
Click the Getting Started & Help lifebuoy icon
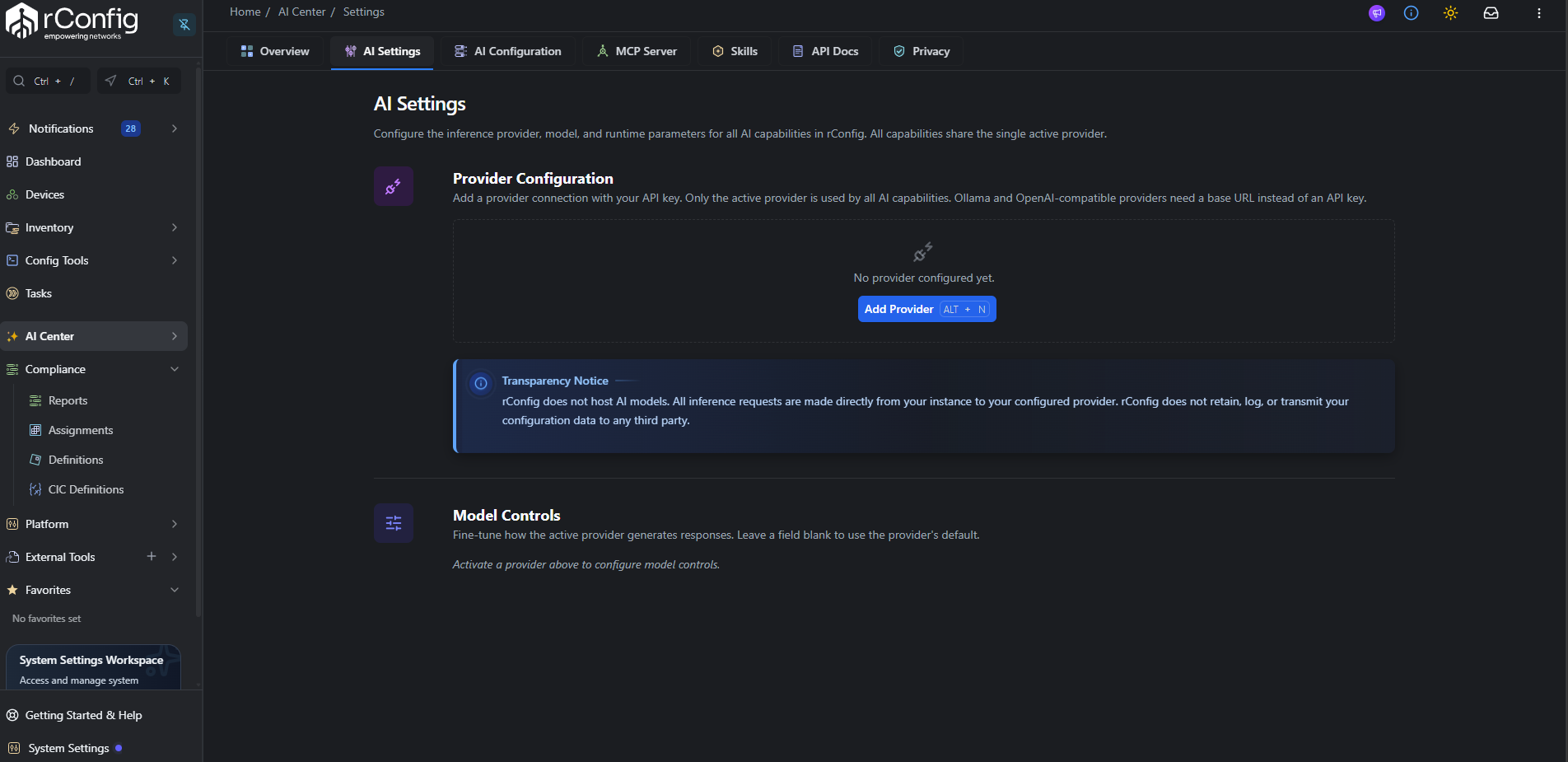12,715
